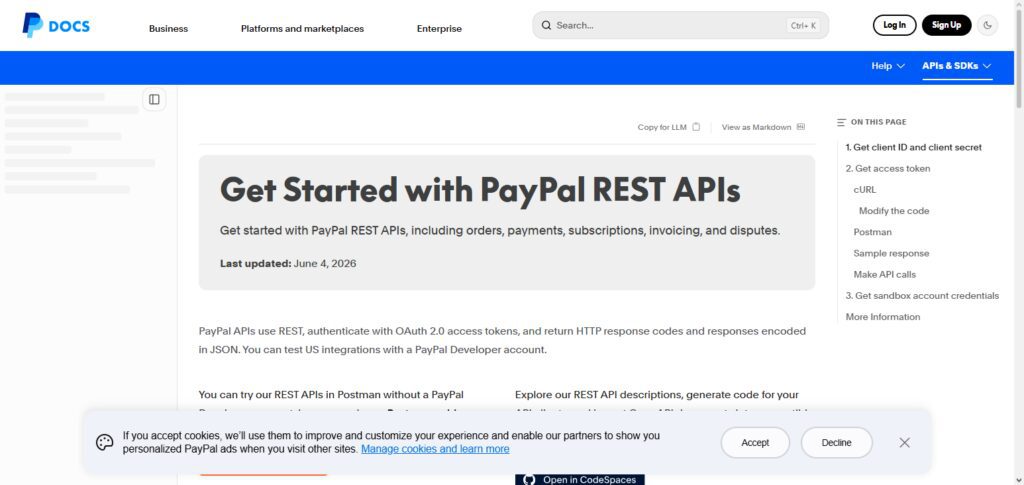Jump to Sample response section

(x=891, y=253)
